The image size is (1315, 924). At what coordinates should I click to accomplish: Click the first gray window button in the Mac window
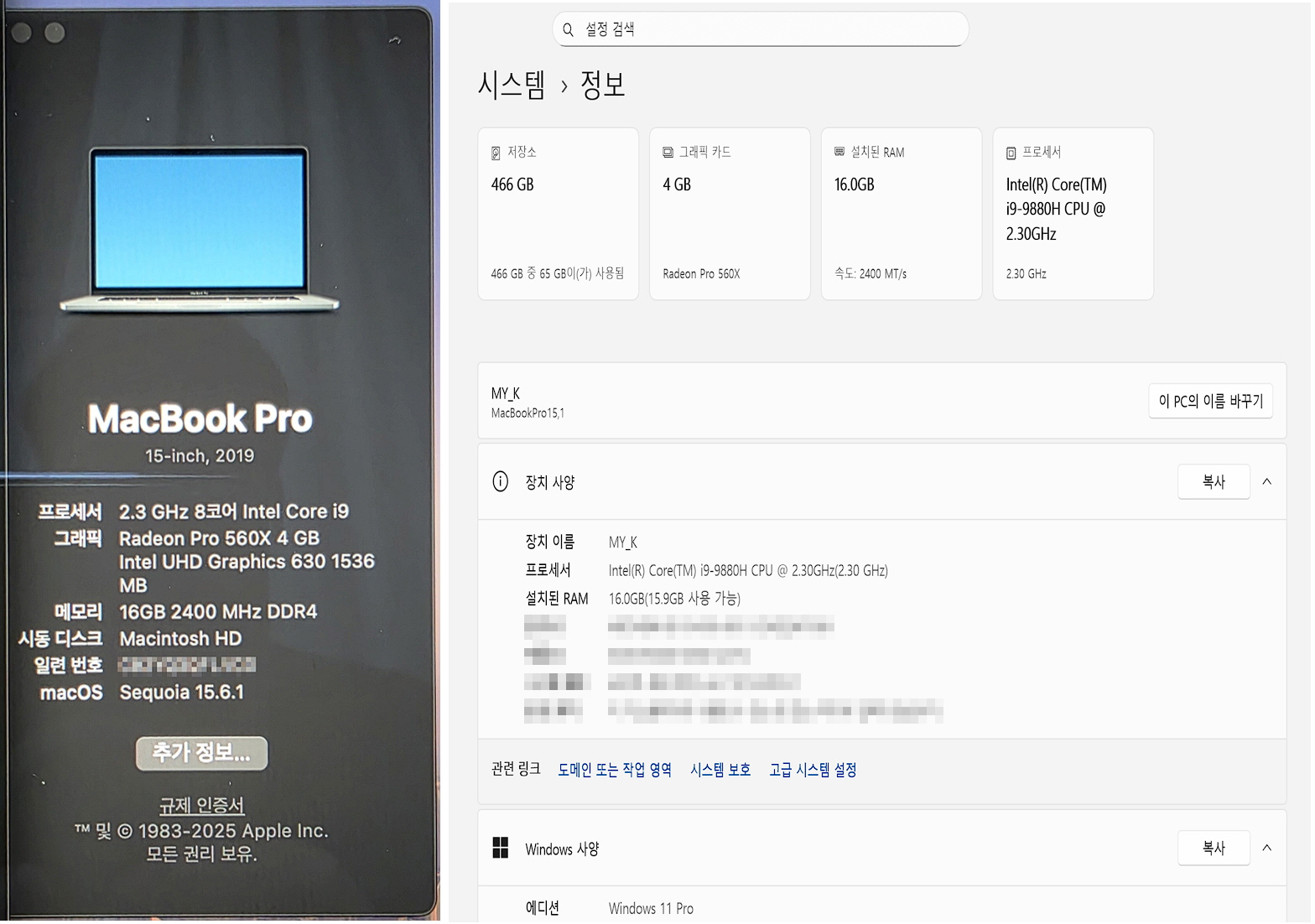tap(22, 33)
